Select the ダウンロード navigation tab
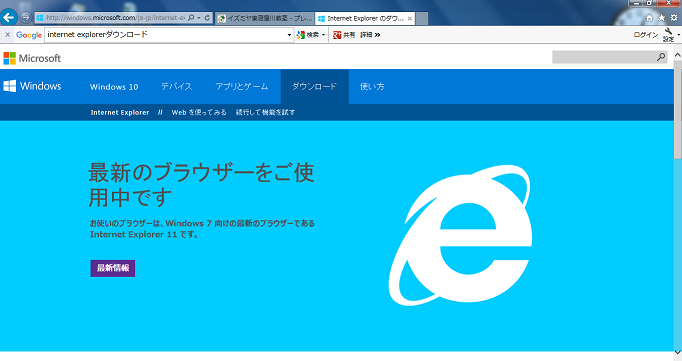 pos(314,87)
